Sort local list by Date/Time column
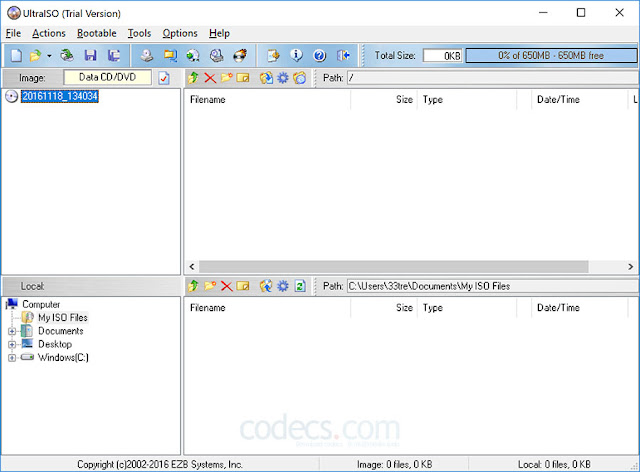This screenshot has width=640, height=472. pos(580,308)
